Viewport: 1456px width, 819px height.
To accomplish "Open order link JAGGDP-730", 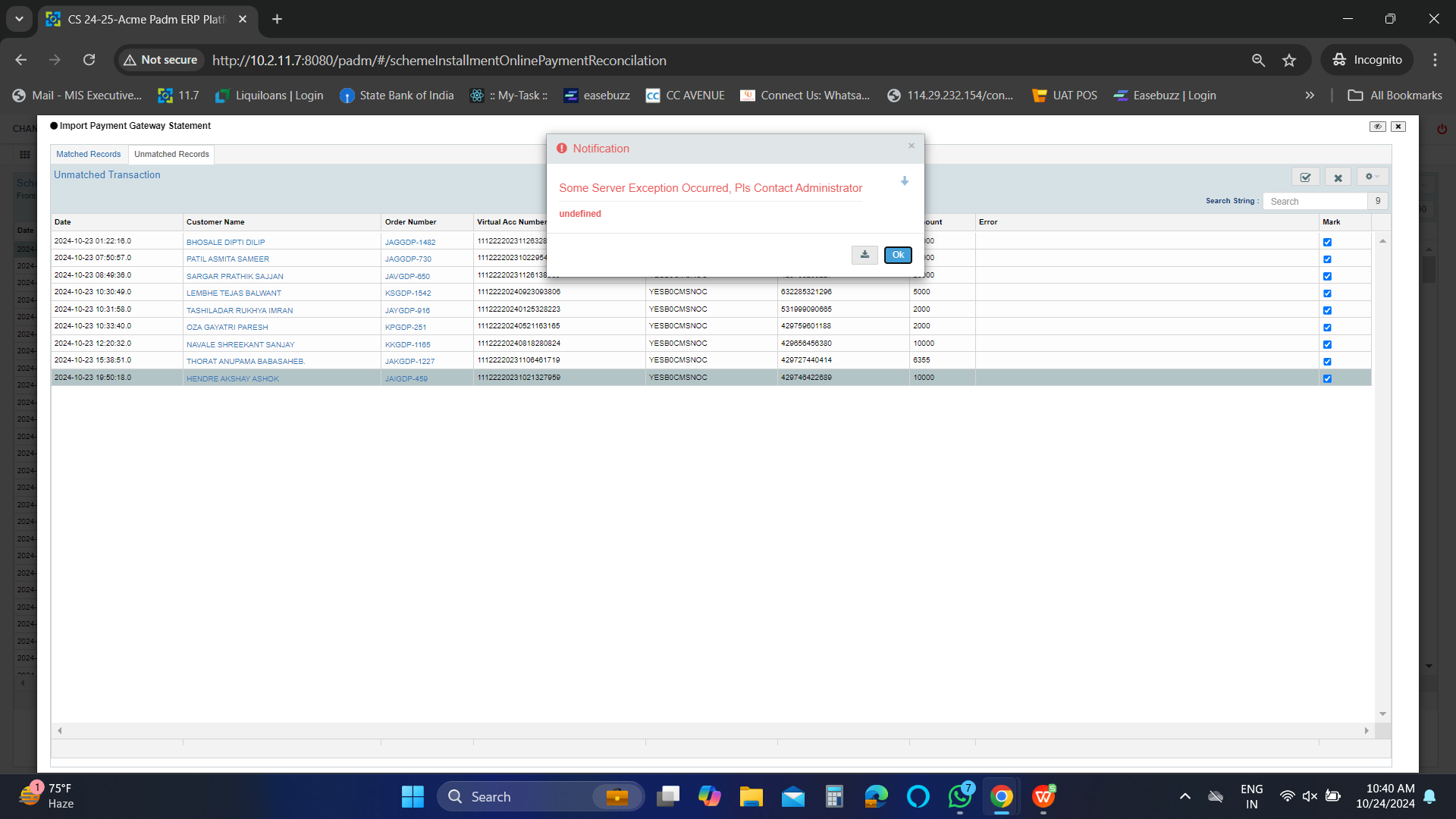I will 408,259.
